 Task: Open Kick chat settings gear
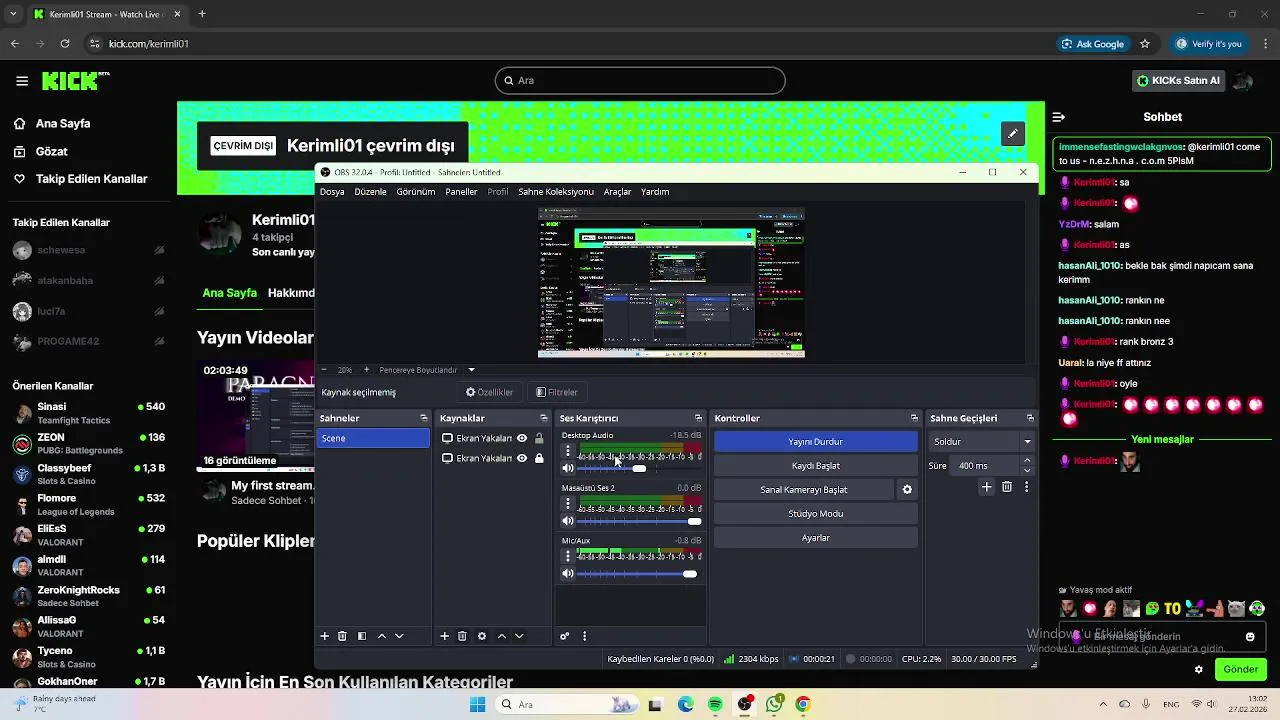tap(1199, 670)
